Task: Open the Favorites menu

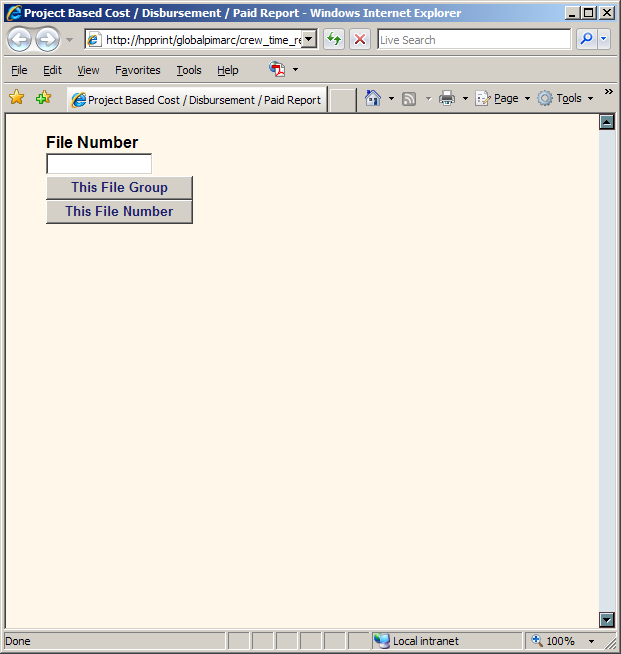Action: coord(138,70)
